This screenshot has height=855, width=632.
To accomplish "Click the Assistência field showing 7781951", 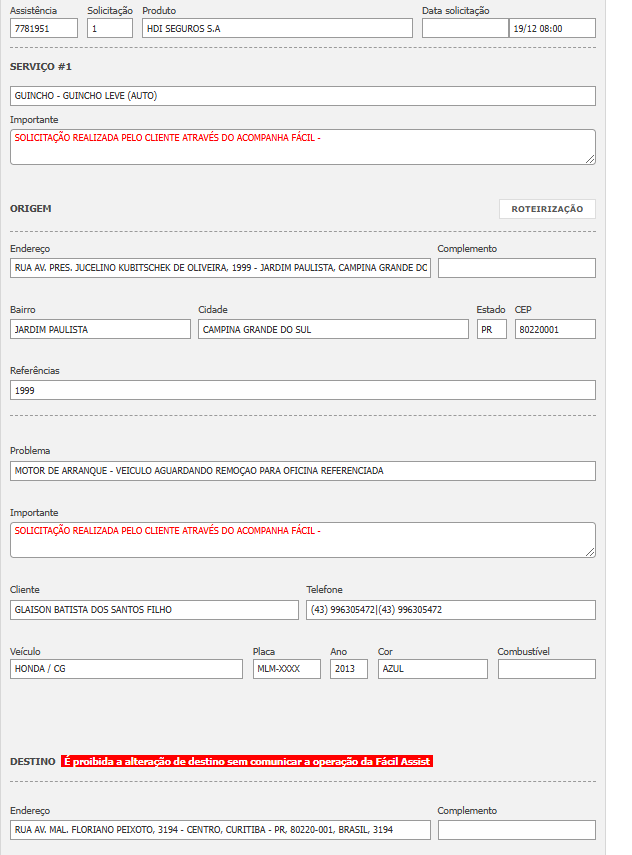I will pos(44,29).
